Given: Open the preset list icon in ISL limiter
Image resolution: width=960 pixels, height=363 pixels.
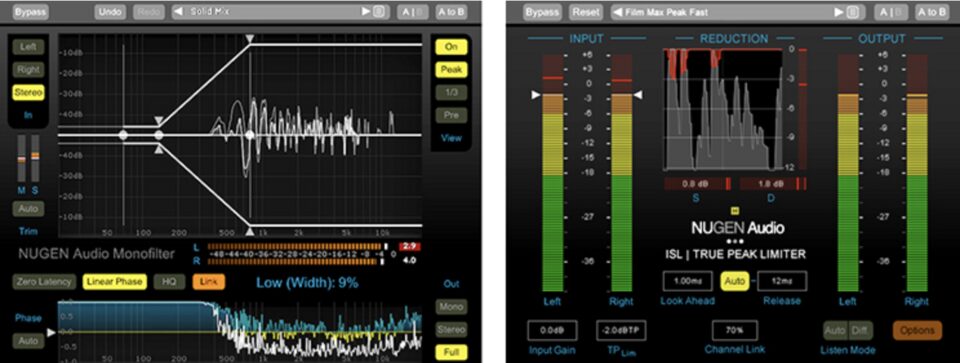Looking at the screenshot, I should click(x=852, y=12).
